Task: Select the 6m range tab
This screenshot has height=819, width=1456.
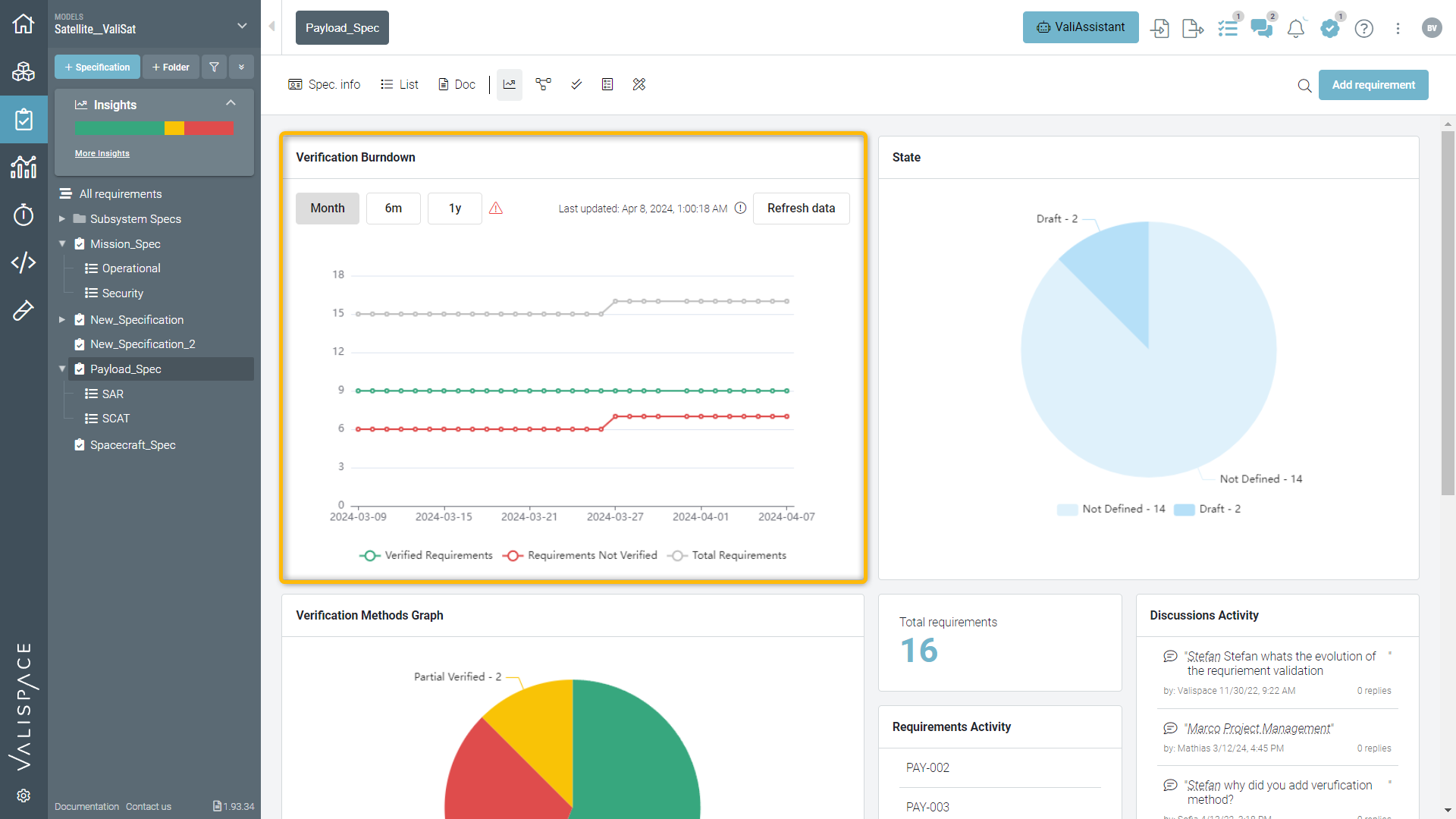Action: (x=394, y=208)
